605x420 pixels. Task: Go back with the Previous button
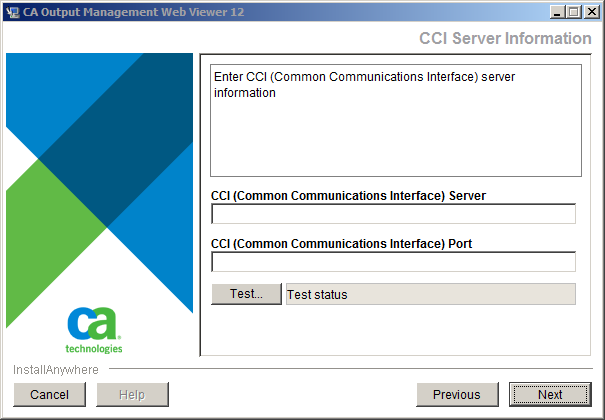click(456, 395)
